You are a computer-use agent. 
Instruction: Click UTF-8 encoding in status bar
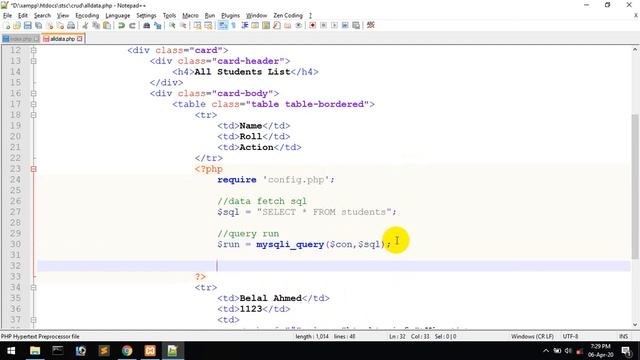point(570,336)
